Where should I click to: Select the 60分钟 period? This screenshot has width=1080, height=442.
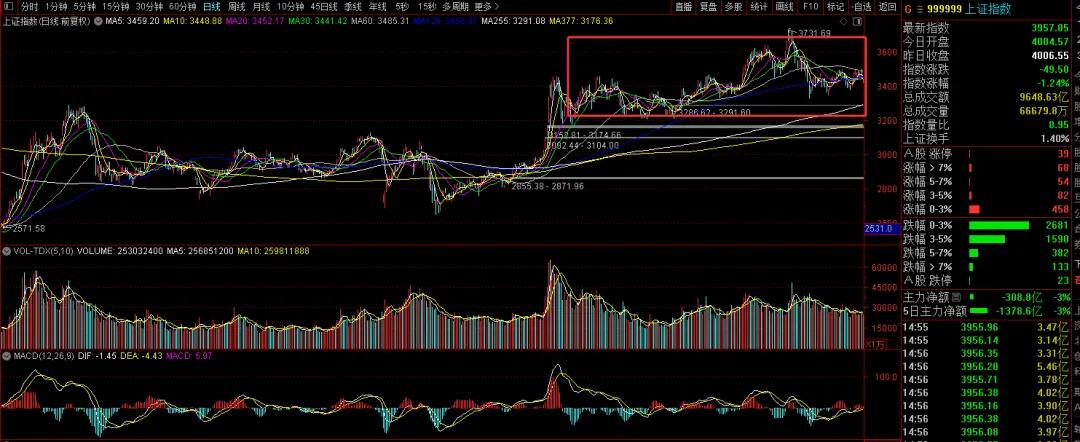pyautogui.click(x=181, y=7)
